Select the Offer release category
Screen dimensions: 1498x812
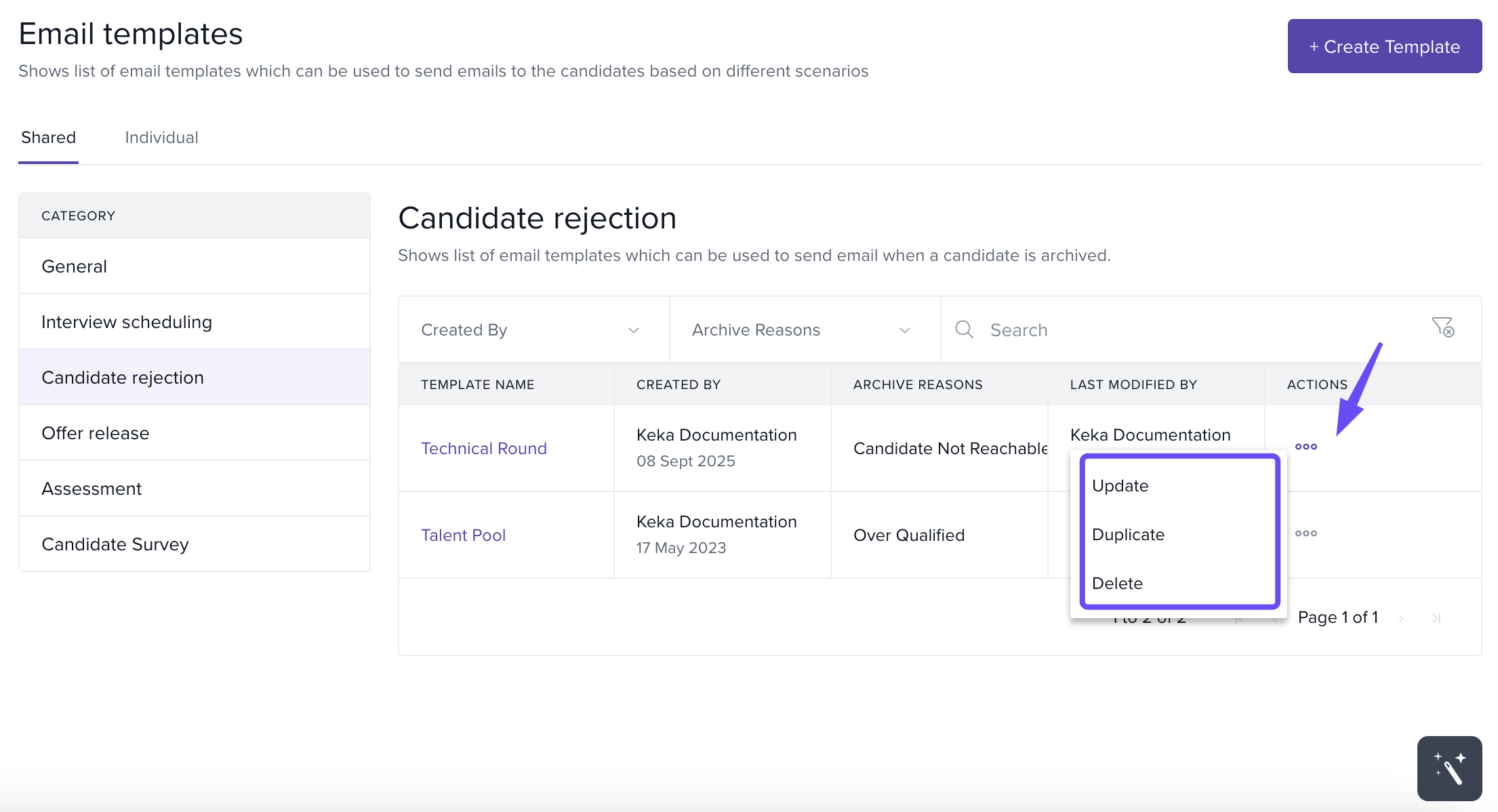coord(96,433)
